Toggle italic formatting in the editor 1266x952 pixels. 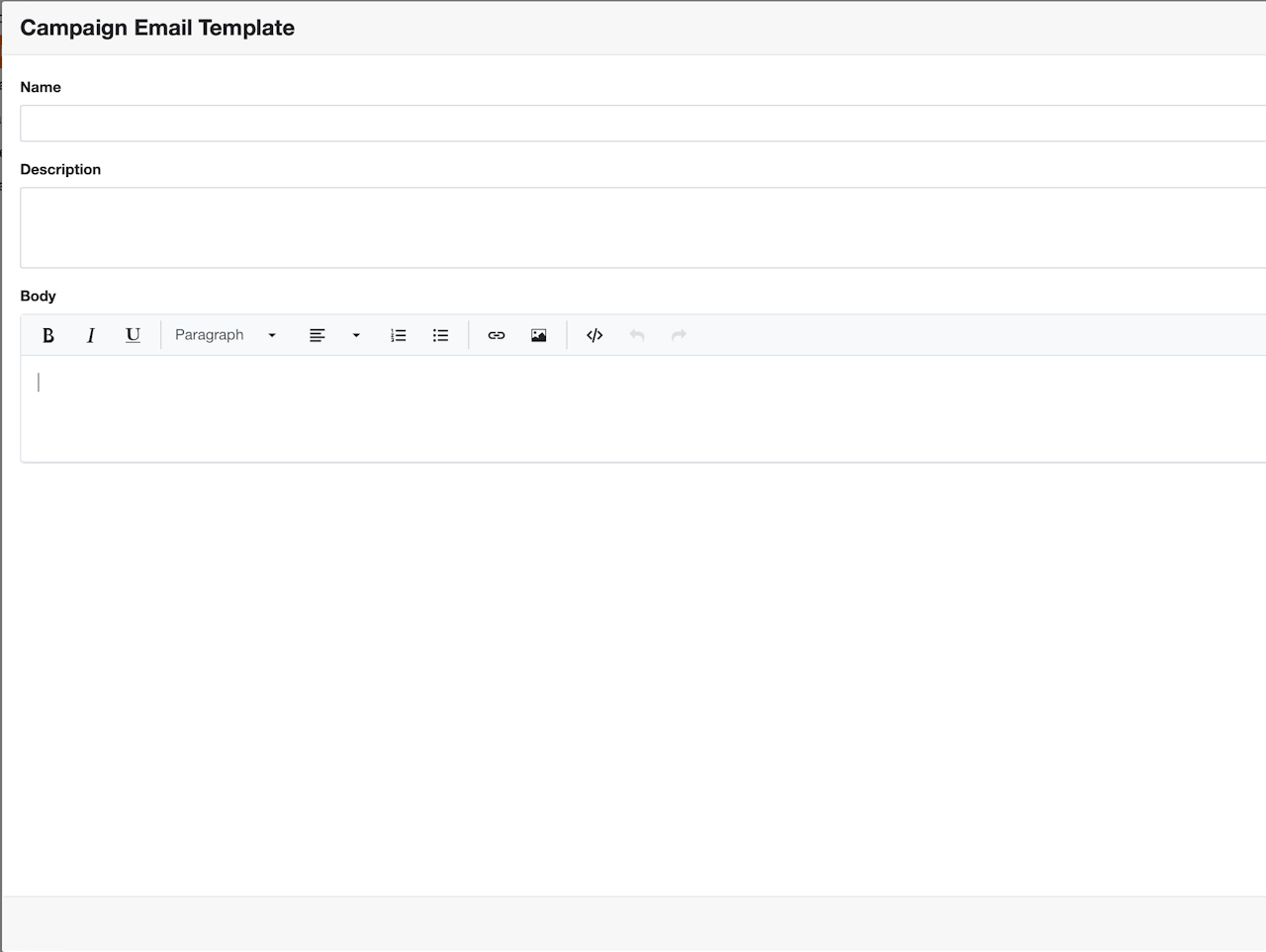click(x=90, y=335)
